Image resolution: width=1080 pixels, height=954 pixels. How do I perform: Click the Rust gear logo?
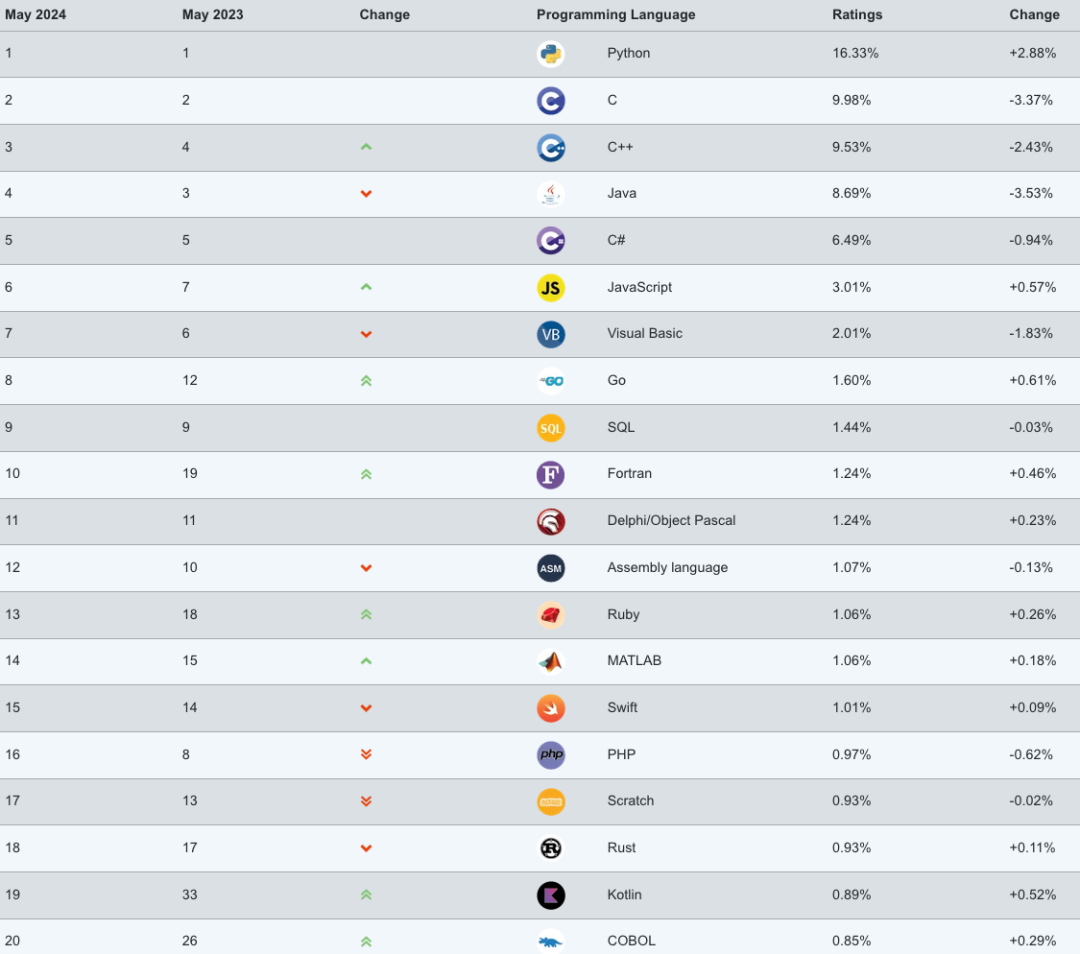pos(550,848)
